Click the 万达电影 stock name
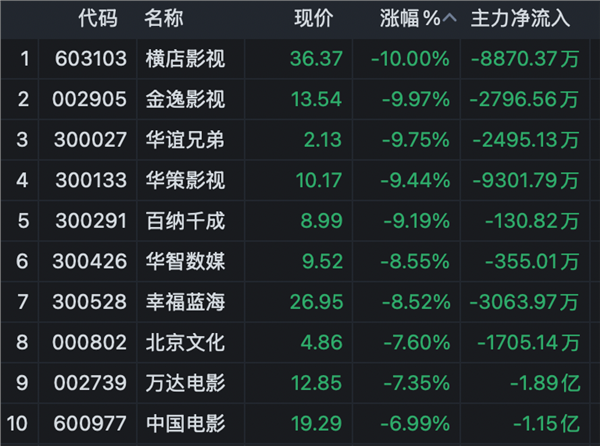The height and width of the screenshot is (446, 600). coord(185,382)
